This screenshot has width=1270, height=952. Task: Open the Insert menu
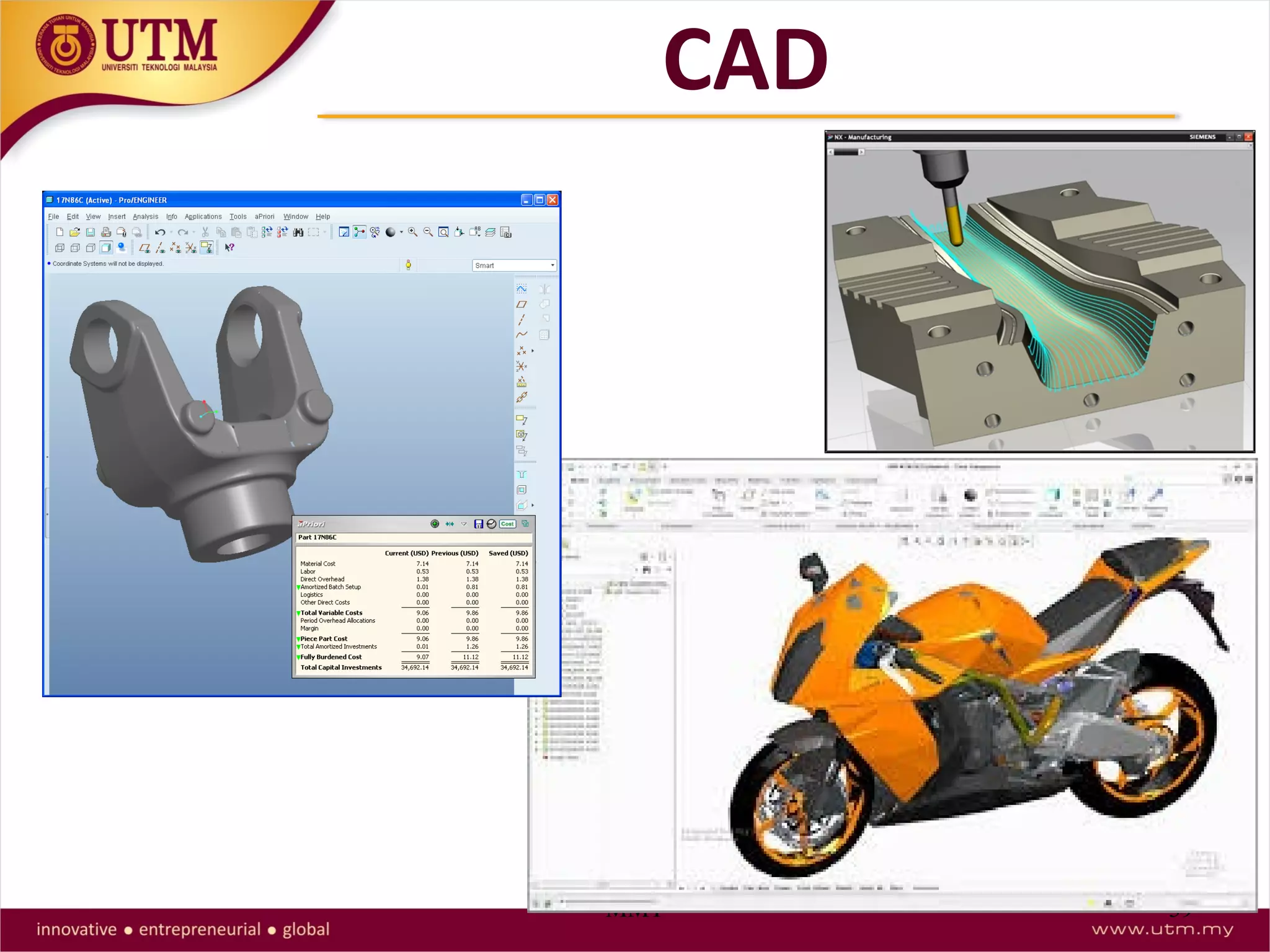[x=117, y=217]
